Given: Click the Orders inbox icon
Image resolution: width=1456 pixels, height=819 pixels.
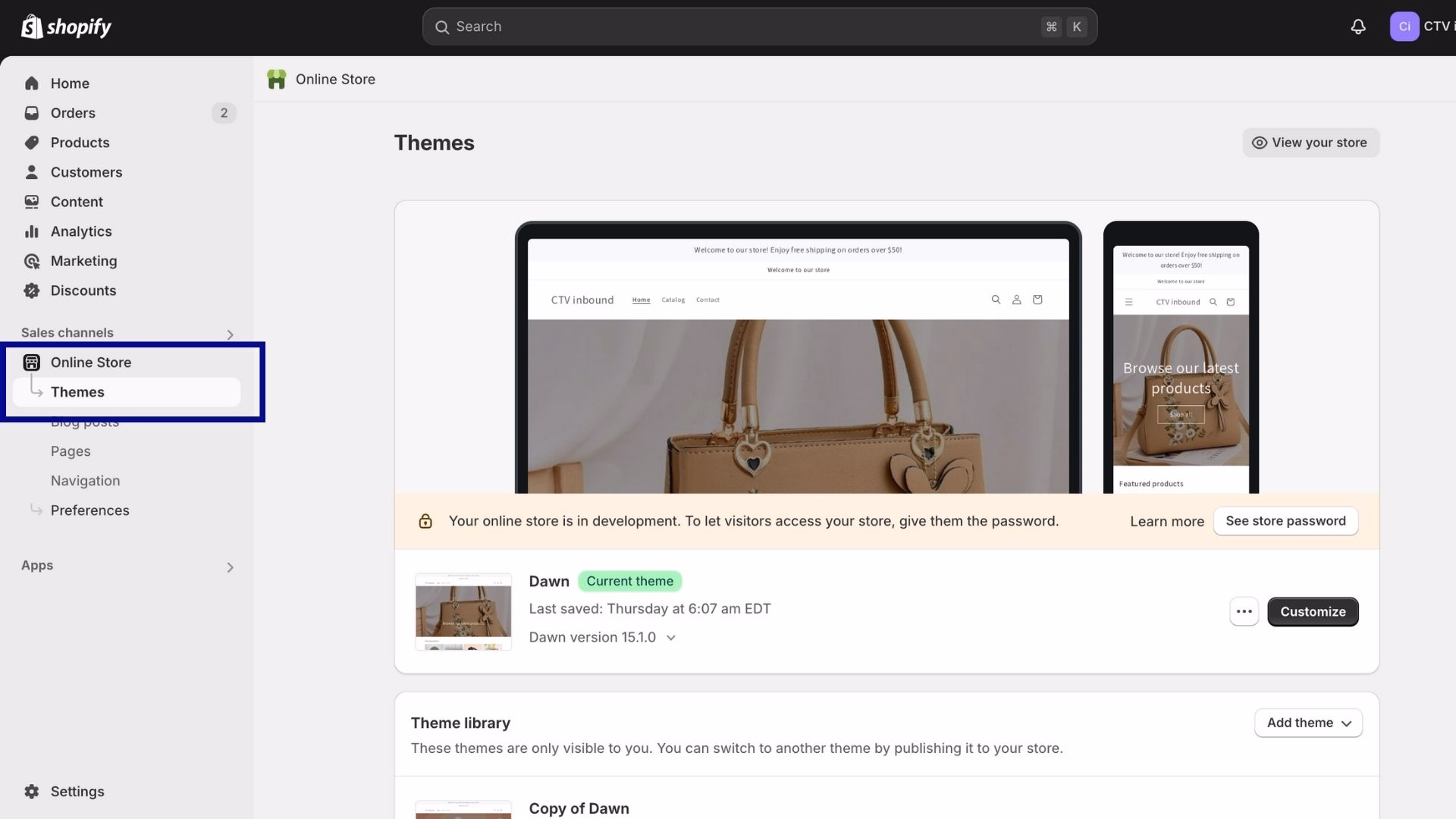Looking at the screenshot, I should tap(31, 113).
